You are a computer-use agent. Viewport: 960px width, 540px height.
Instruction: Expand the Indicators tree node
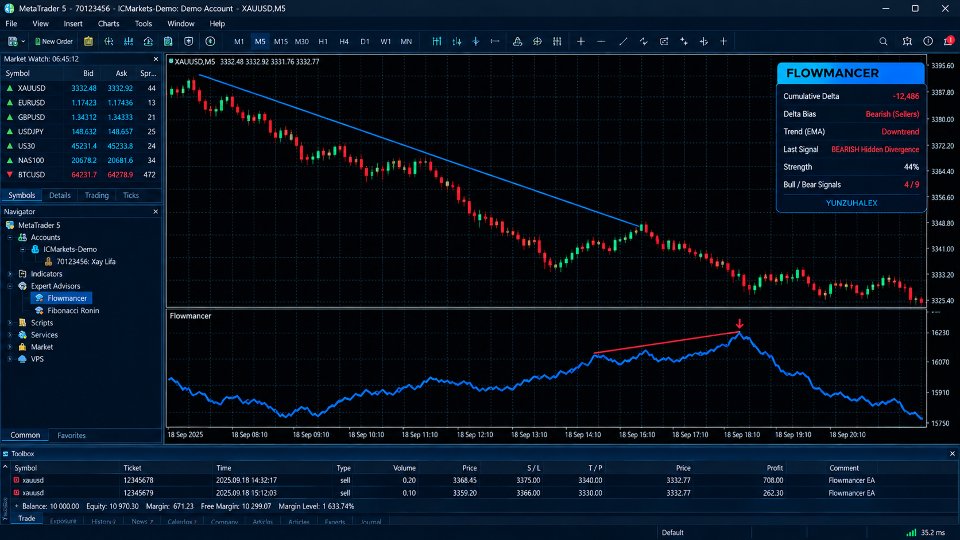tap(10, 274)
